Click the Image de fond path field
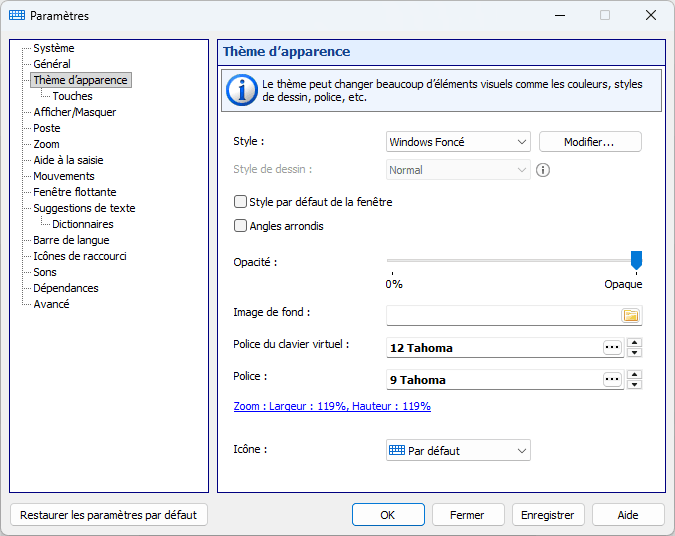This screenshot has width=675, height=536. (x=504, y=316)
